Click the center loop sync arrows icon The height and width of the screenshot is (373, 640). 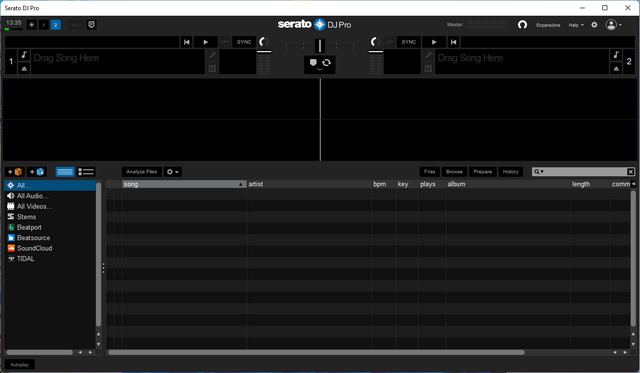pyautogui.click(x=326, y=62)
